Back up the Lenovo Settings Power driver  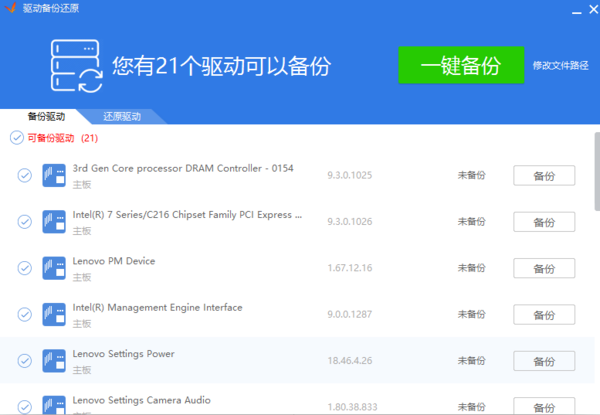point(544,361)
